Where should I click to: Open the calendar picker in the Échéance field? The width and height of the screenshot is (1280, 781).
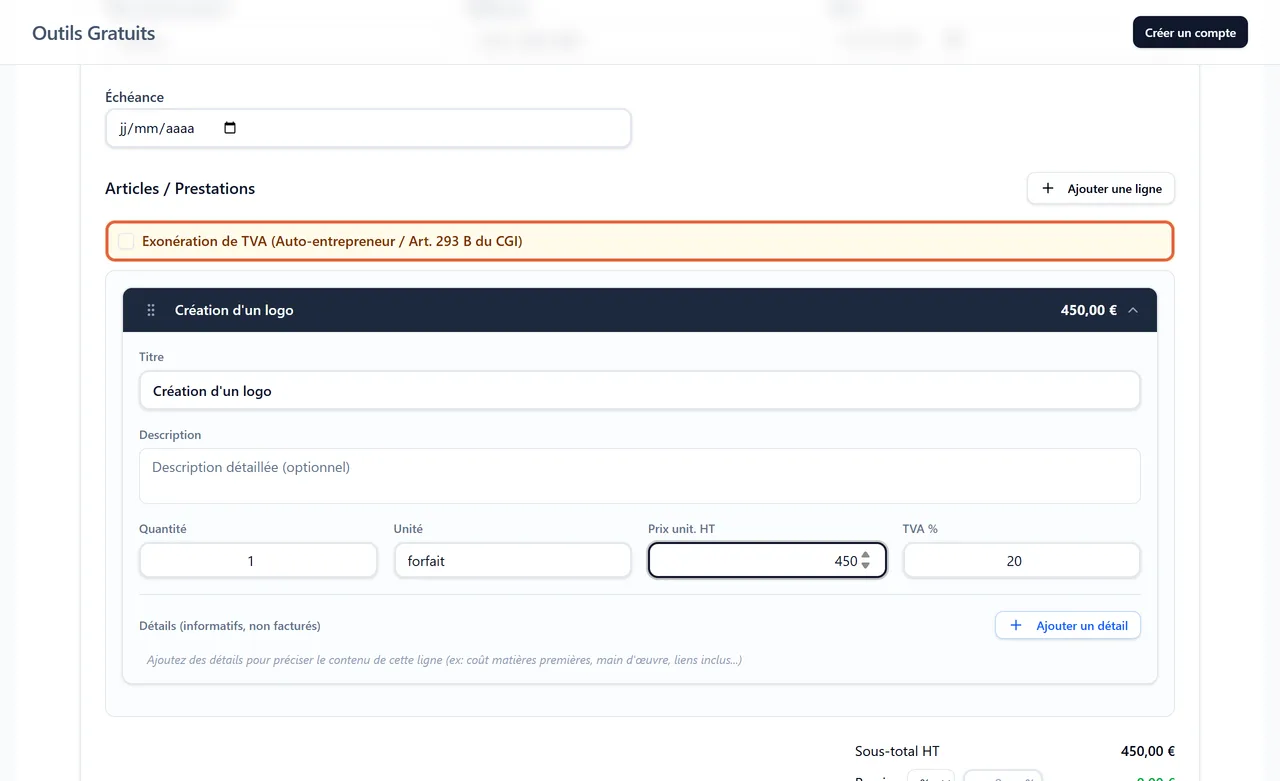tap(230, 128)
